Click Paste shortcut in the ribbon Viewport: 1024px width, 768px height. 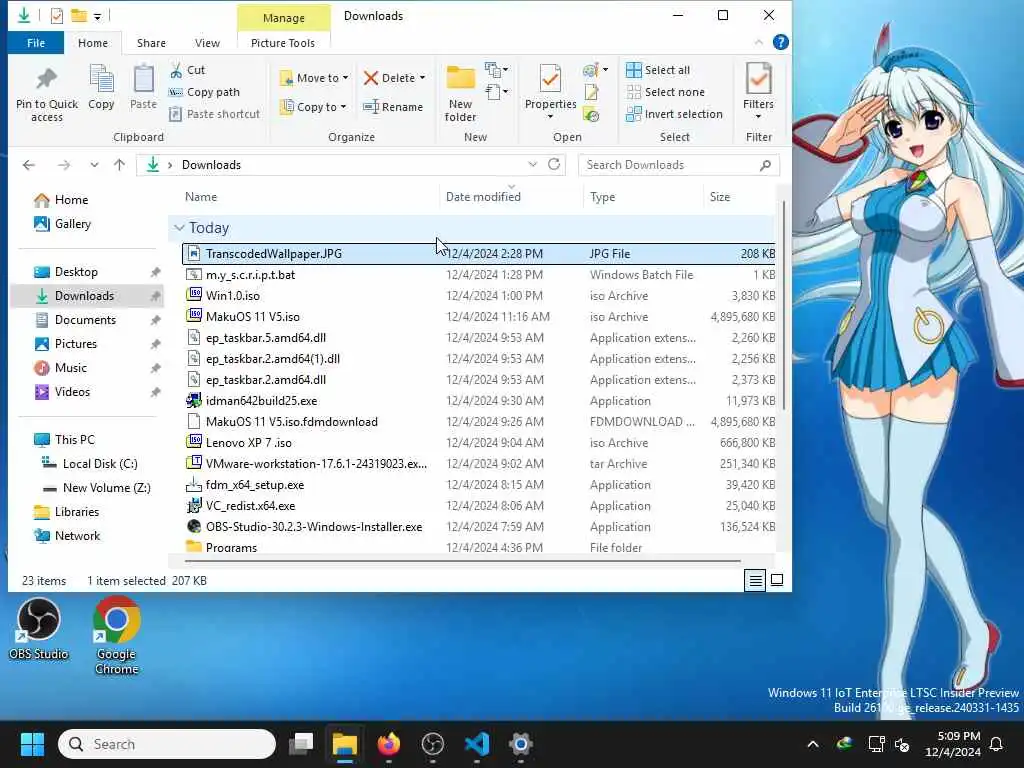point(214,114)
